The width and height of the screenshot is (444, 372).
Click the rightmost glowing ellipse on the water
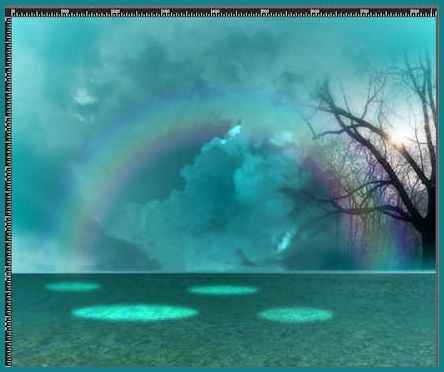[295, 315]
